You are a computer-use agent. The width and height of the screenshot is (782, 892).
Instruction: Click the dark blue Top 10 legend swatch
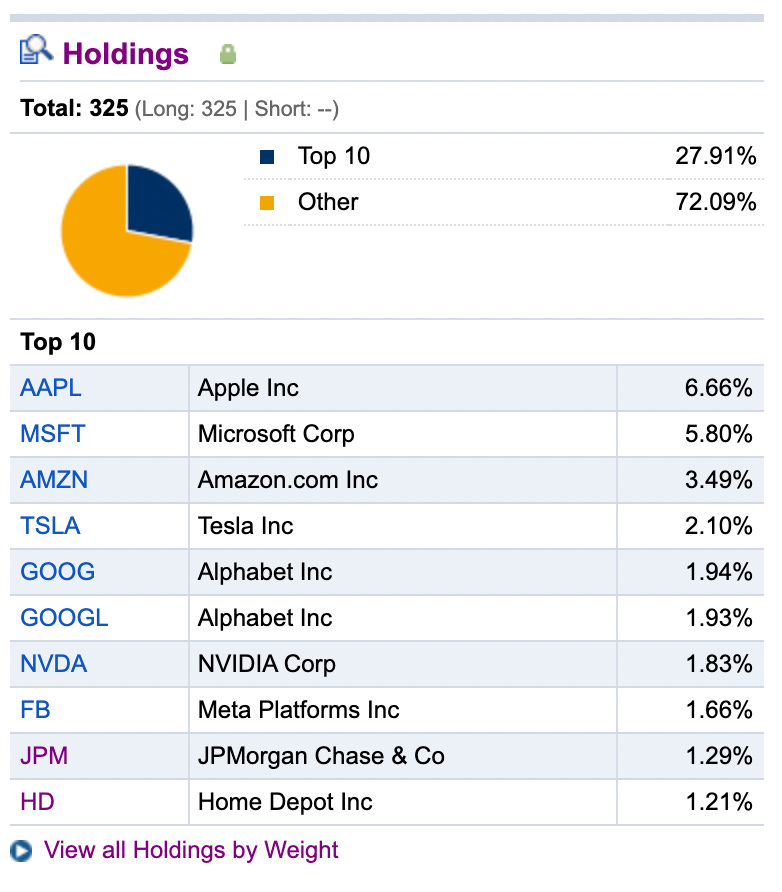click(x=267, y=157)
